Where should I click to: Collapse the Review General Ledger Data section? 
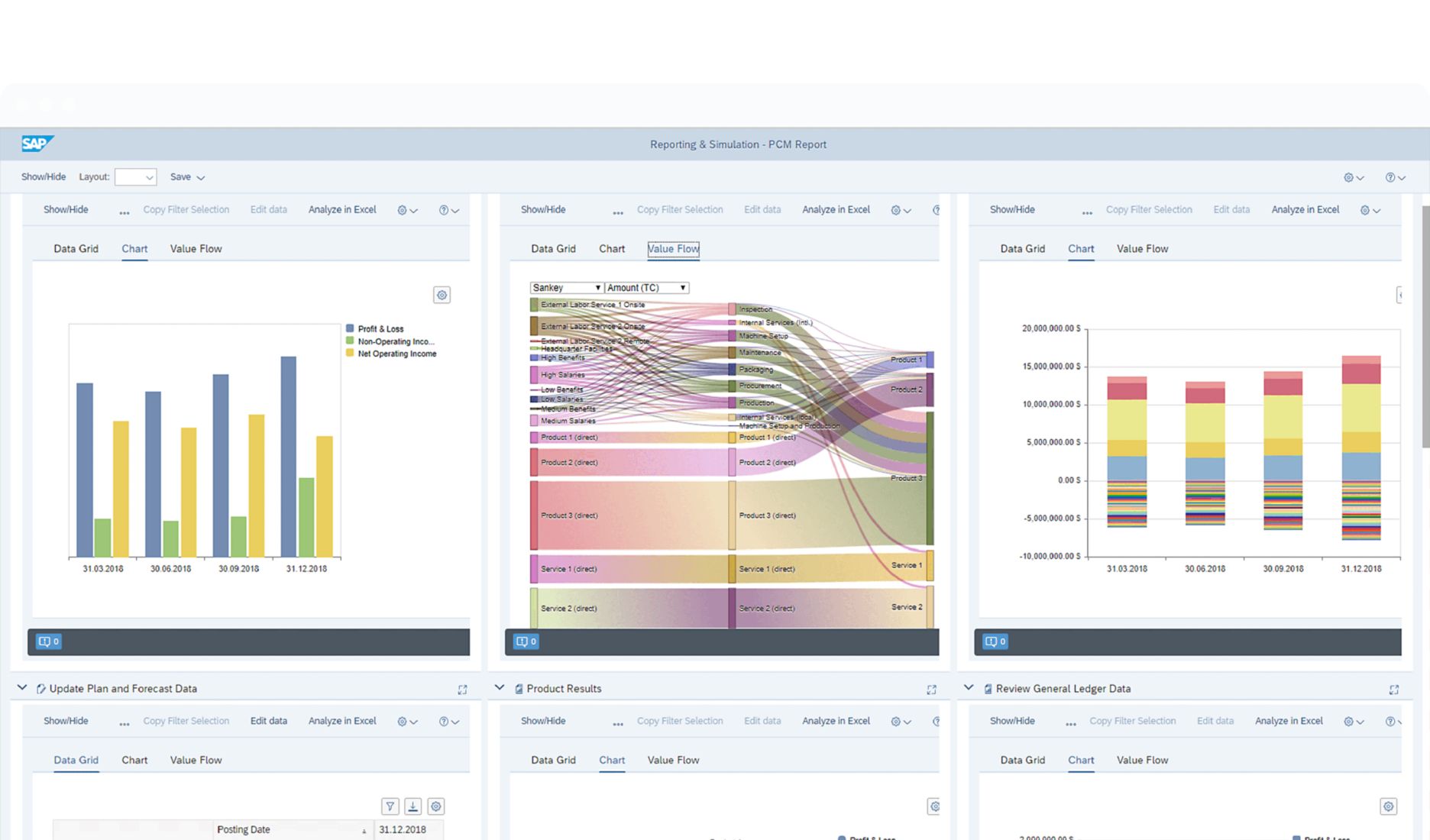tap(968, 688)
